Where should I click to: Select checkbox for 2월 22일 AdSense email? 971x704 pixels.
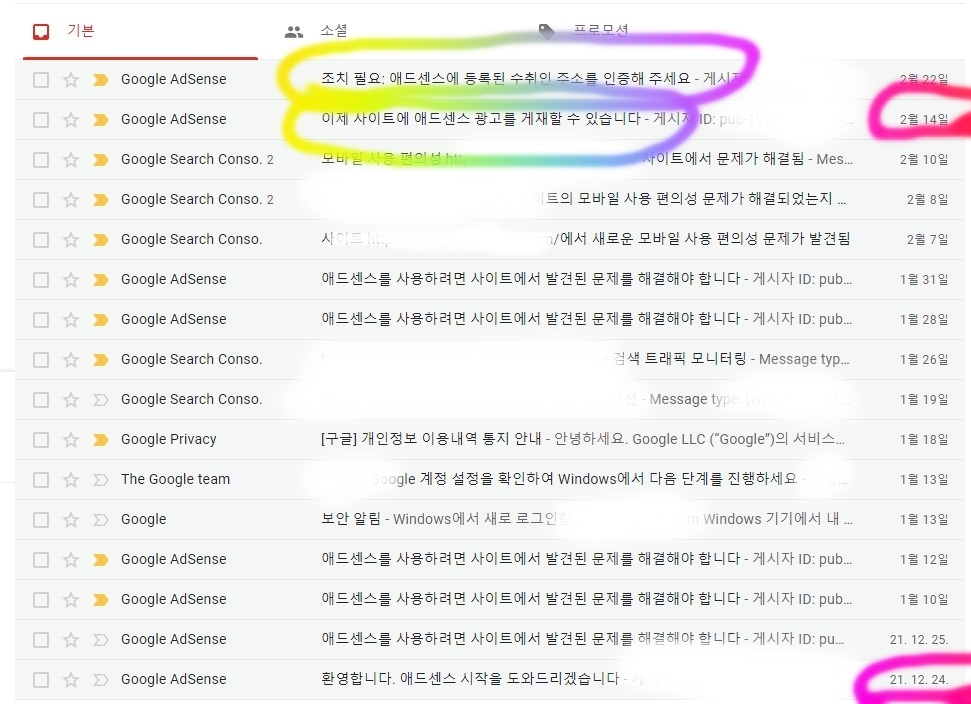(41, 79)
